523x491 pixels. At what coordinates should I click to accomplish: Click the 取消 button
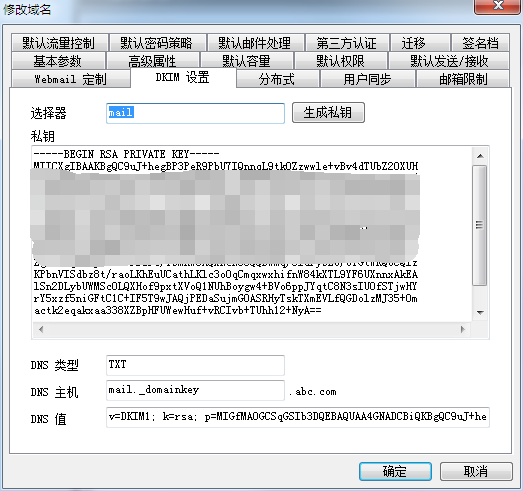click(x=476, y=471)
